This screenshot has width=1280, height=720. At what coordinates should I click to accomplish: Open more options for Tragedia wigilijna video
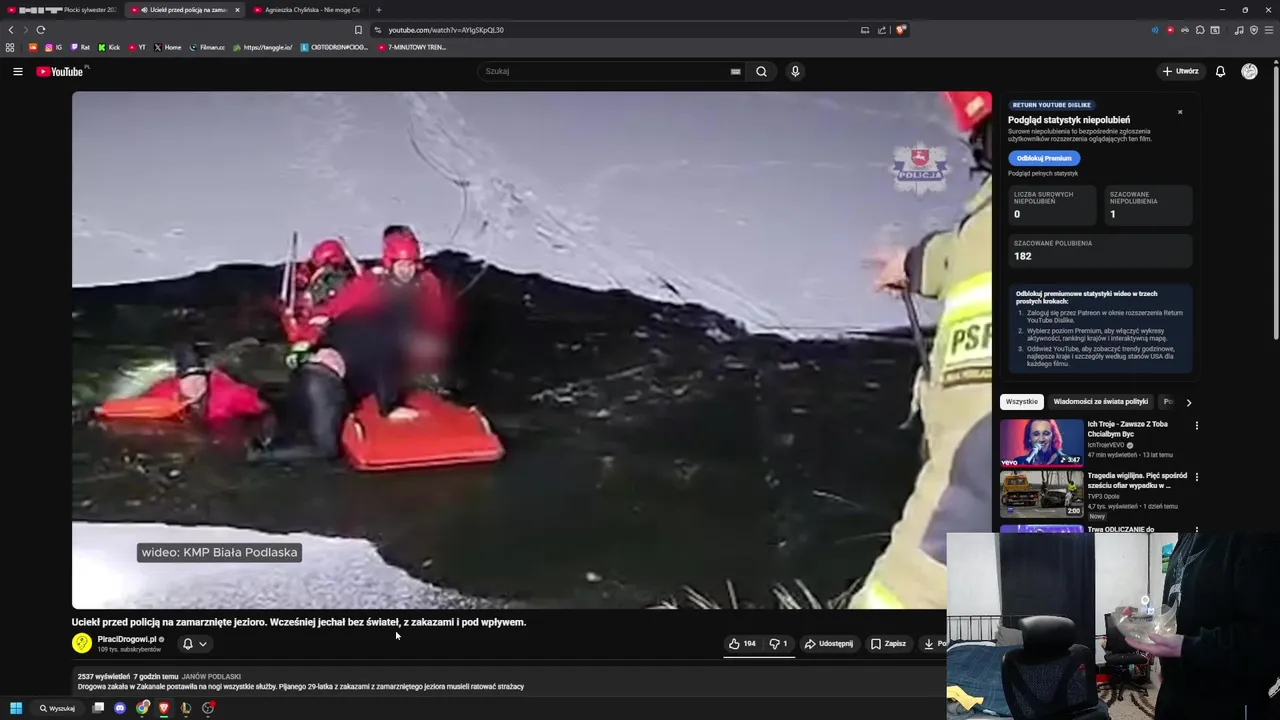(x=1196, y=477)
